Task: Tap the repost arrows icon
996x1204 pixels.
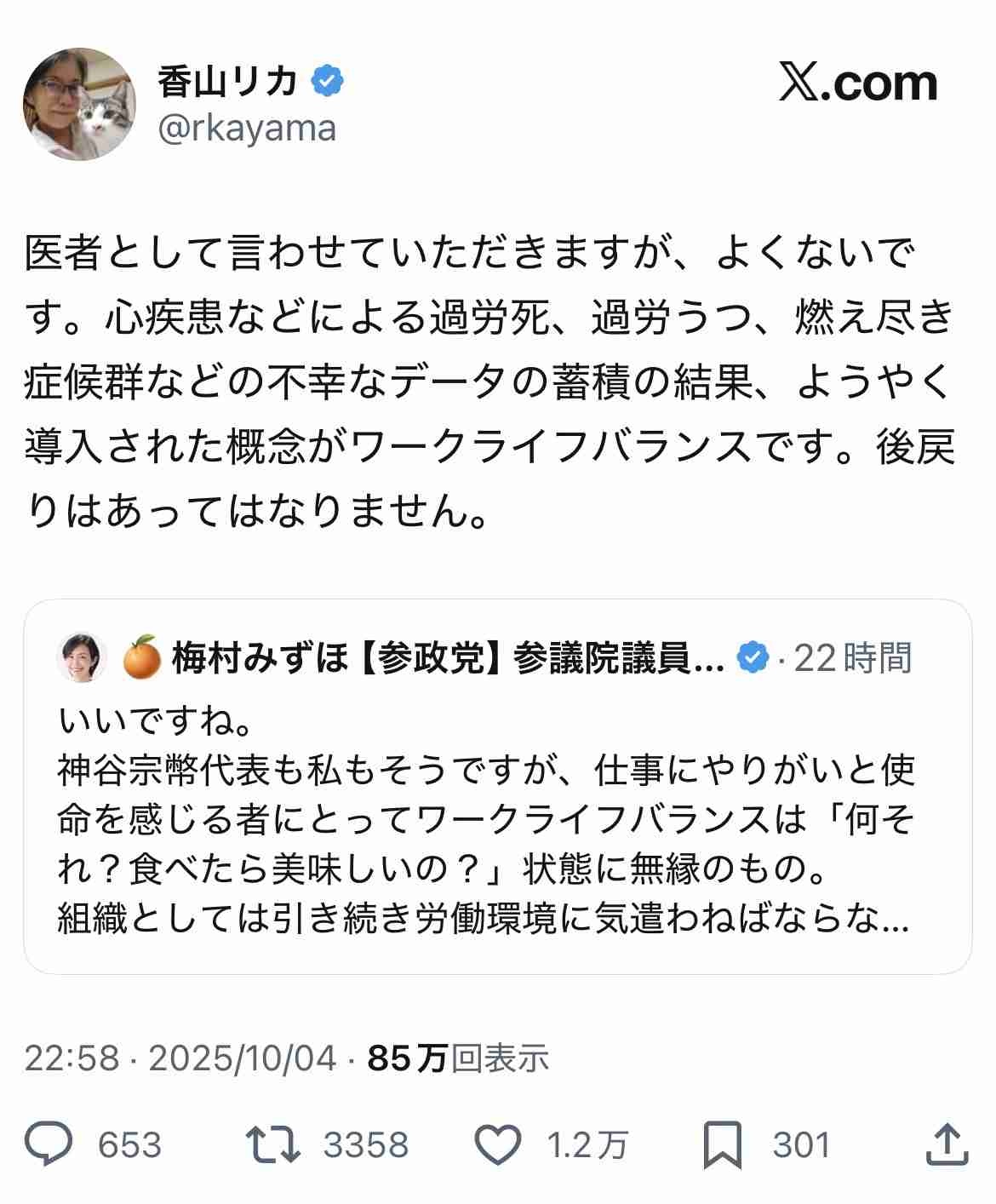Action: point(272,1144)
